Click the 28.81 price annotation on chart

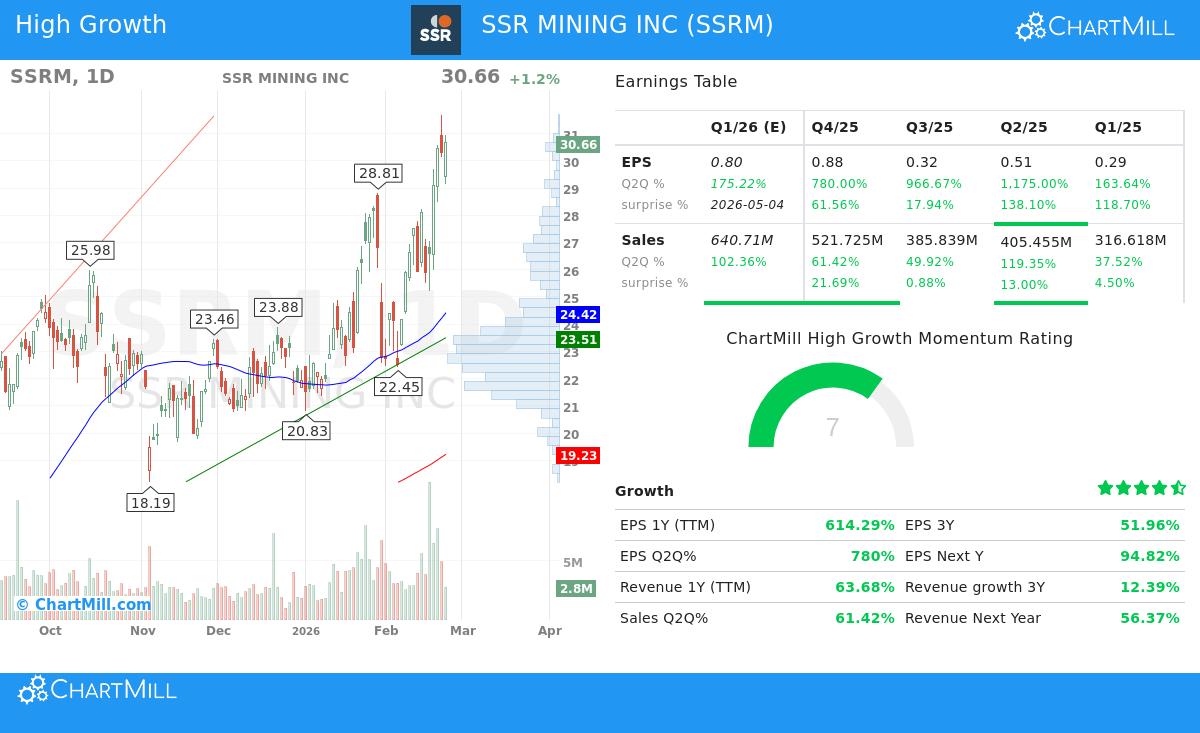coord(378,173)
